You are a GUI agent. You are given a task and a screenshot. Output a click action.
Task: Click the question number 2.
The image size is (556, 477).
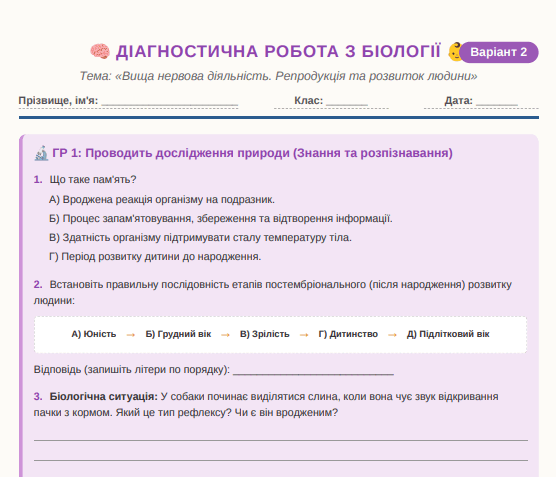(38, 284)
